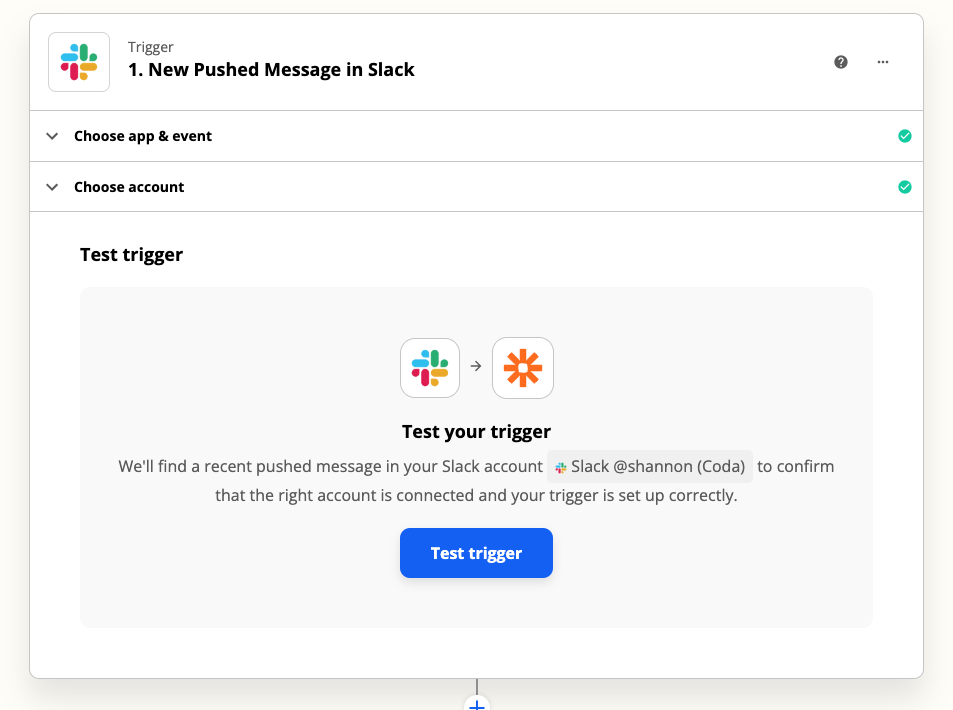The image size is (953, 710).
Task: Click the step title "1. New Pushed Message in Slack"
Action: [x=271, y=70]
